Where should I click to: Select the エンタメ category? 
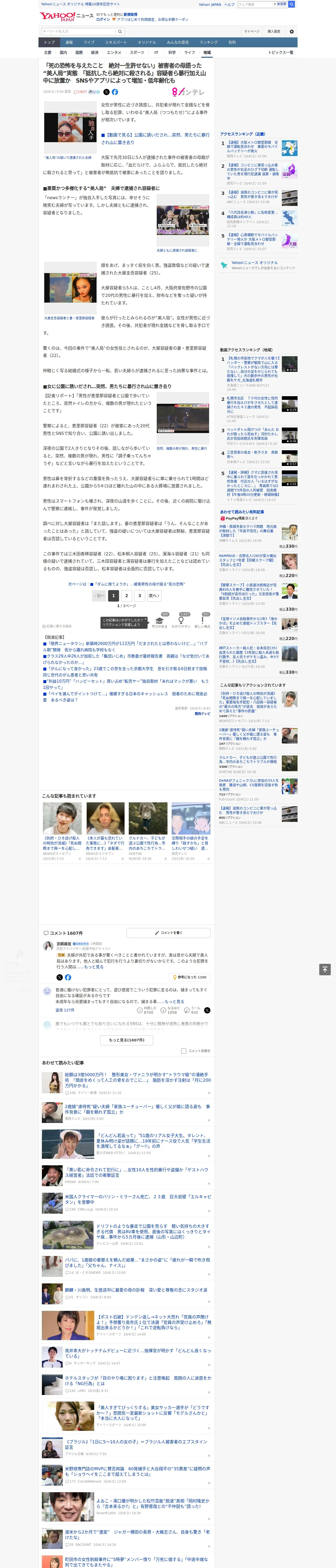click(114, 52)
